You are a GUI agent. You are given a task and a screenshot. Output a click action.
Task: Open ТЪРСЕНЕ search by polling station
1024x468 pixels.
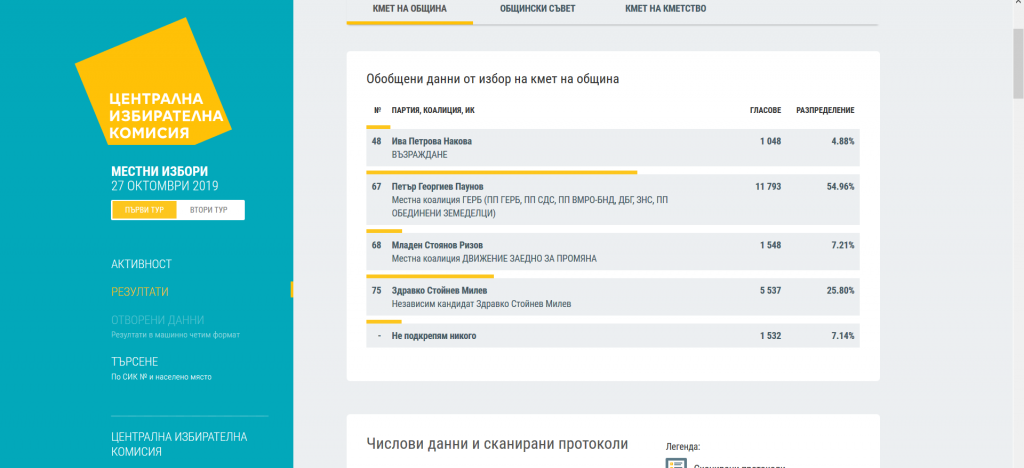coord(134,362)
